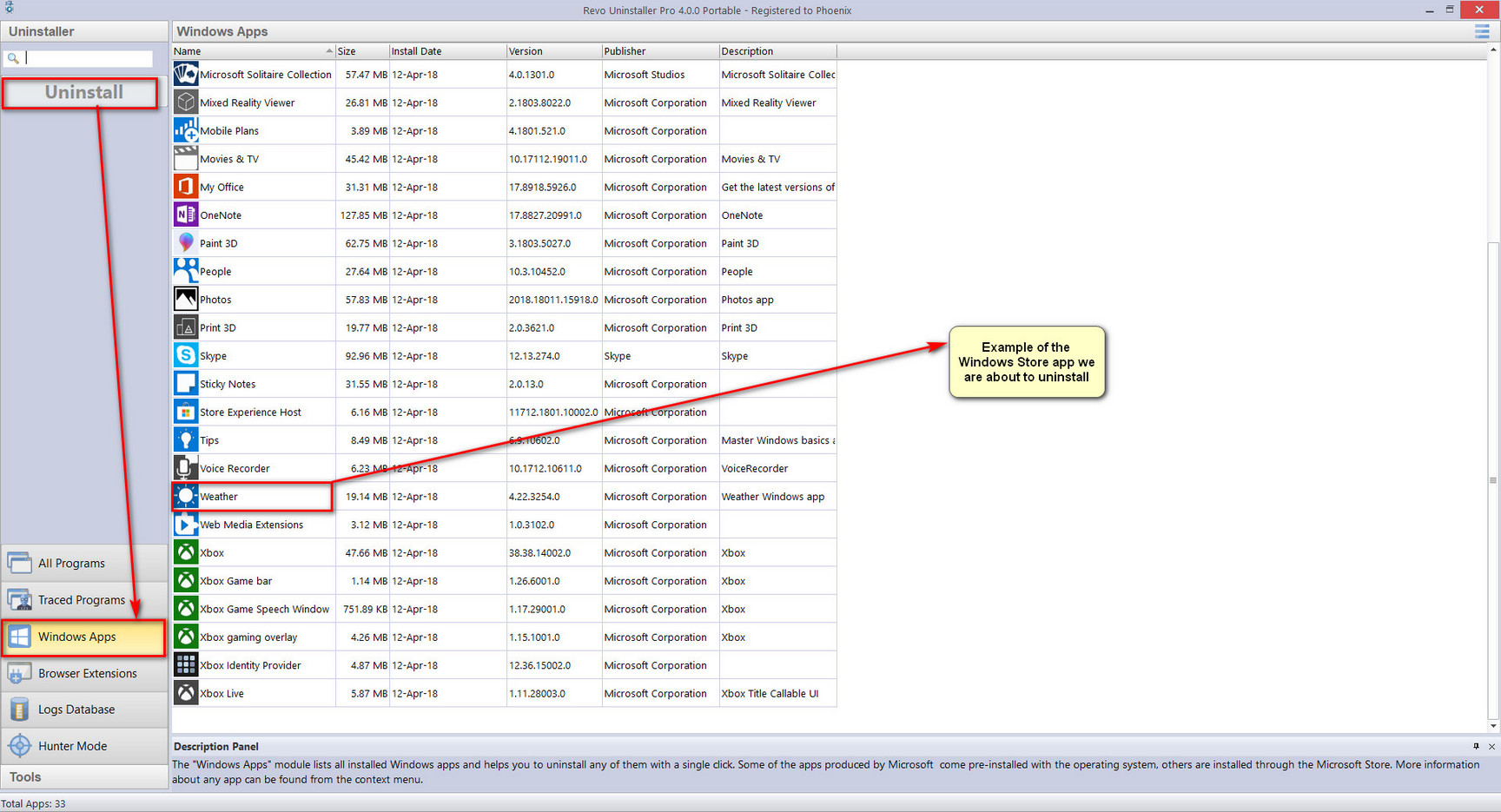1501x812 pixels.
Task: Collapse the Uninstaller section header
Action: click(84, 31)
